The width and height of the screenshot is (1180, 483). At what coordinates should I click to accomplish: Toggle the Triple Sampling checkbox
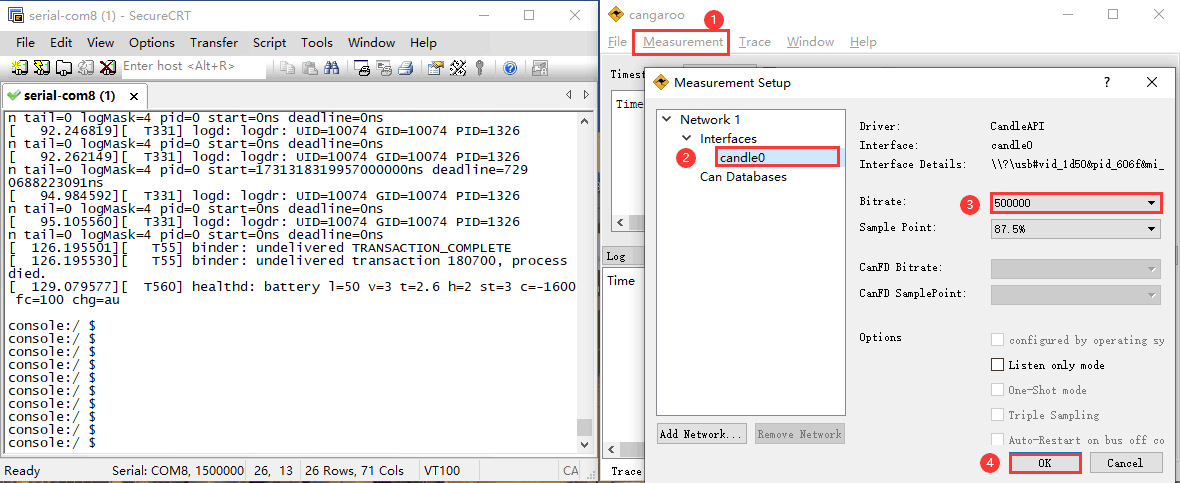(x=997, y=415)
